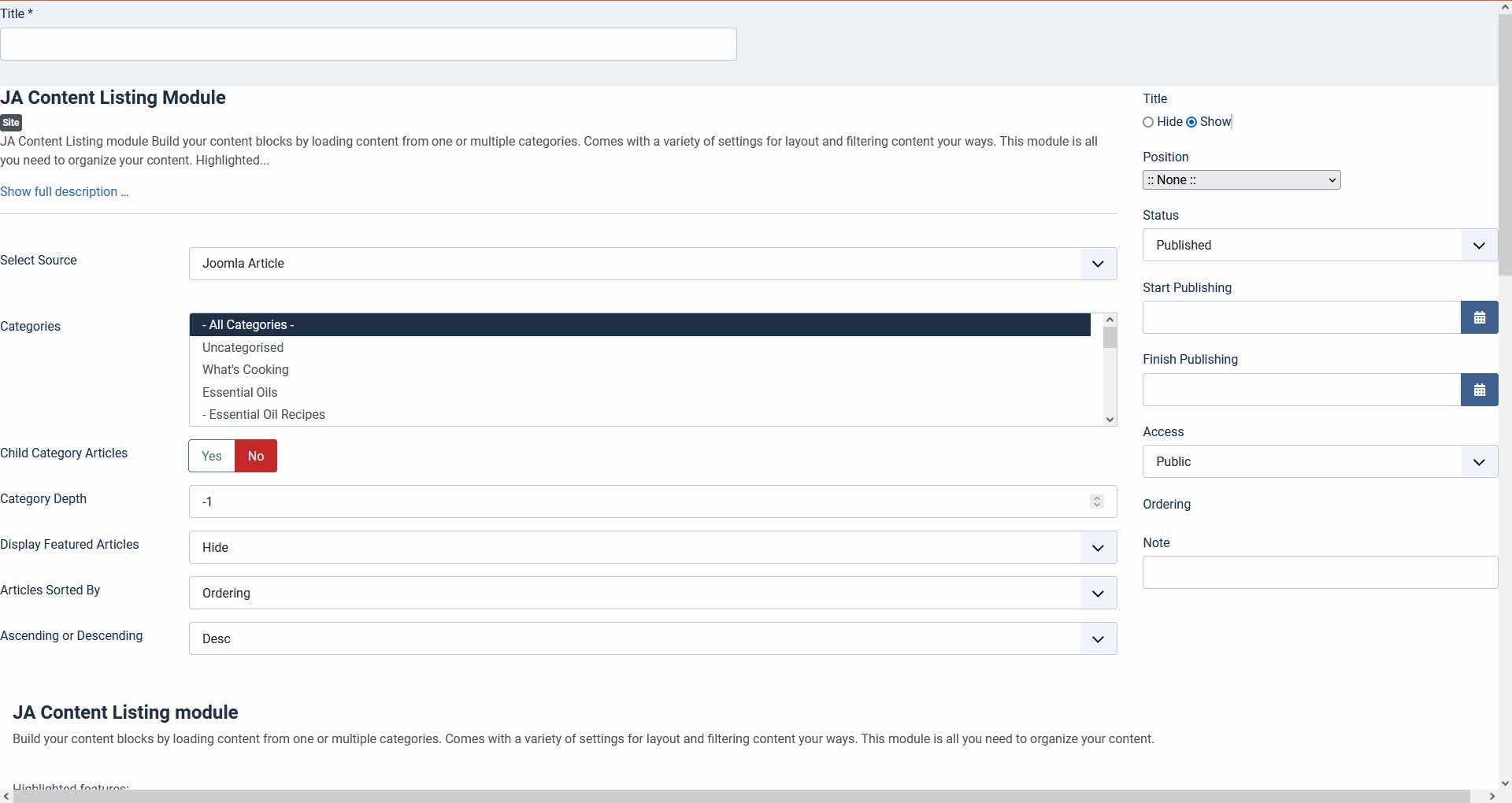Select Hide radio for module Title

pos(1148,122)
